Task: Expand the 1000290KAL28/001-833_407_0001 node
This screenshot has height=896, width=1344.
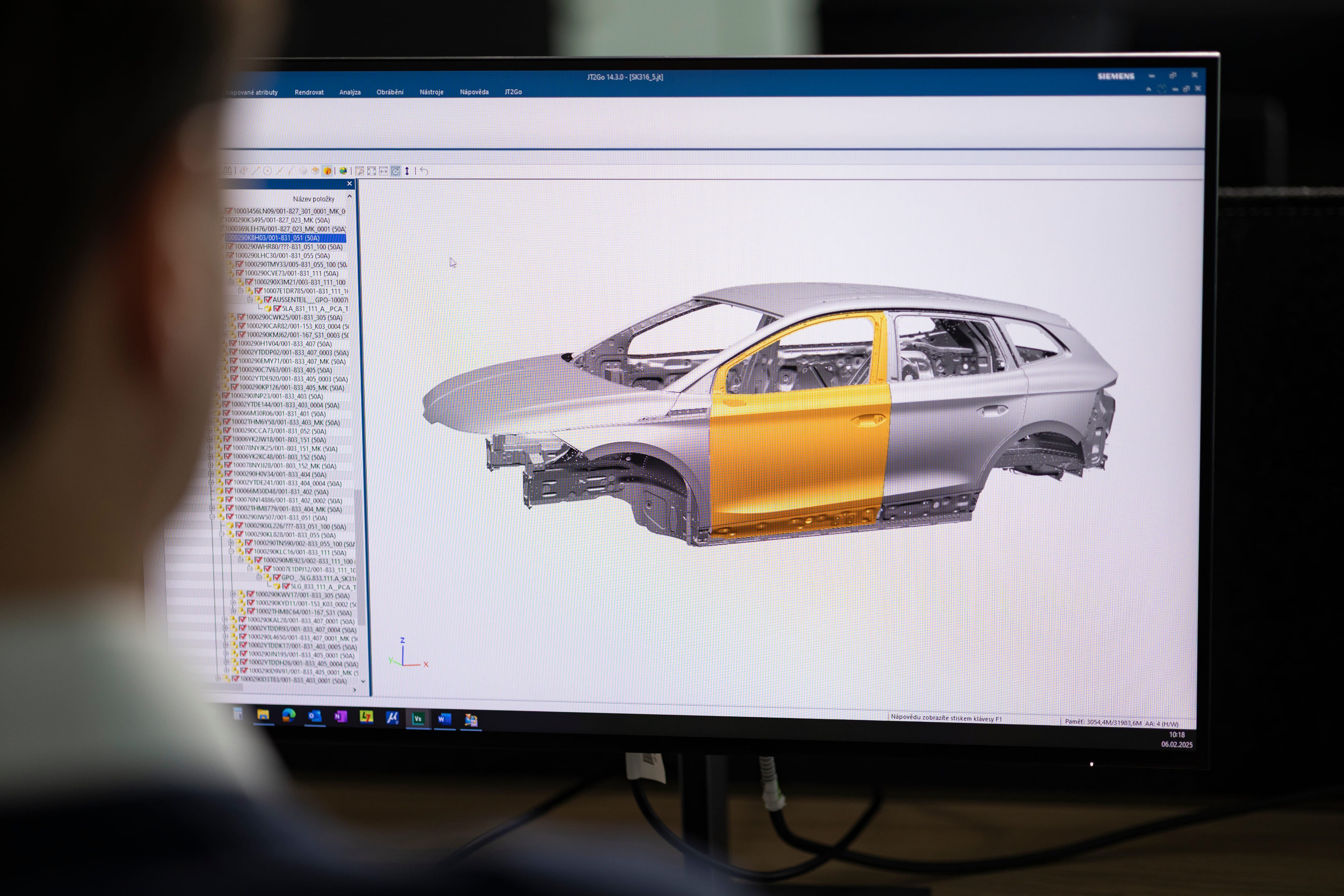Action: point(224,619)
